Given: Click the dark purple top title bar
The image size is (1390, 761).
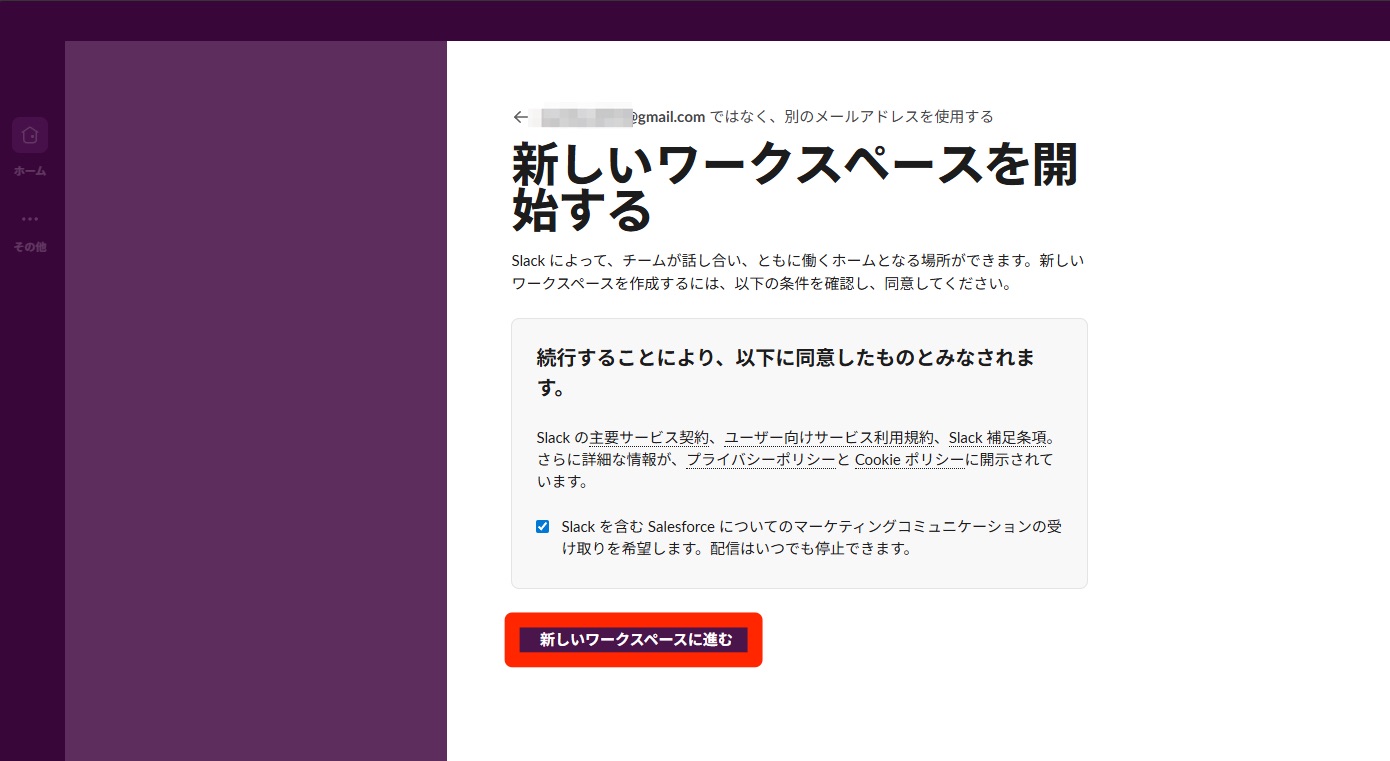Looking at the screenshot, I should click(695, 20).
